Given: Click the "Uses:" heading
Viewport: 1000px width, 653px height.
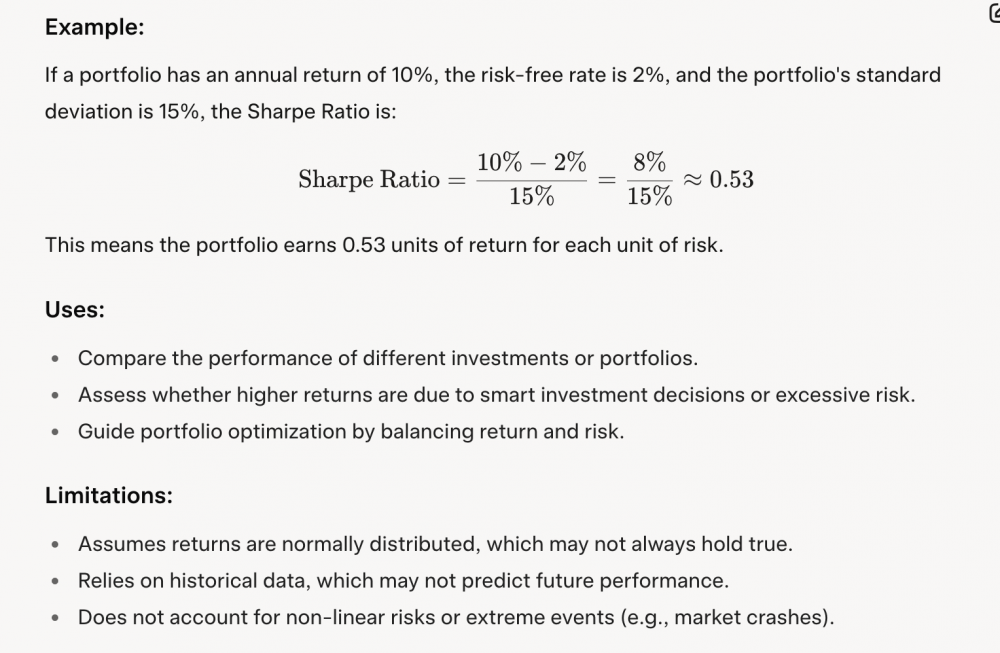Looking at the screenshot, I should point(75,310).
